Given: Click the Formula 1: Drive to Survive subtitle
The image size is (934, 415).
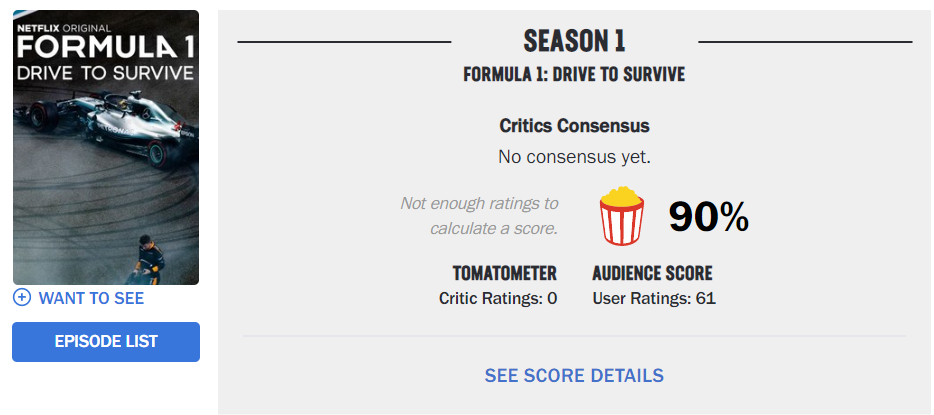Looking at the screenshot, I should click(574, 75).
